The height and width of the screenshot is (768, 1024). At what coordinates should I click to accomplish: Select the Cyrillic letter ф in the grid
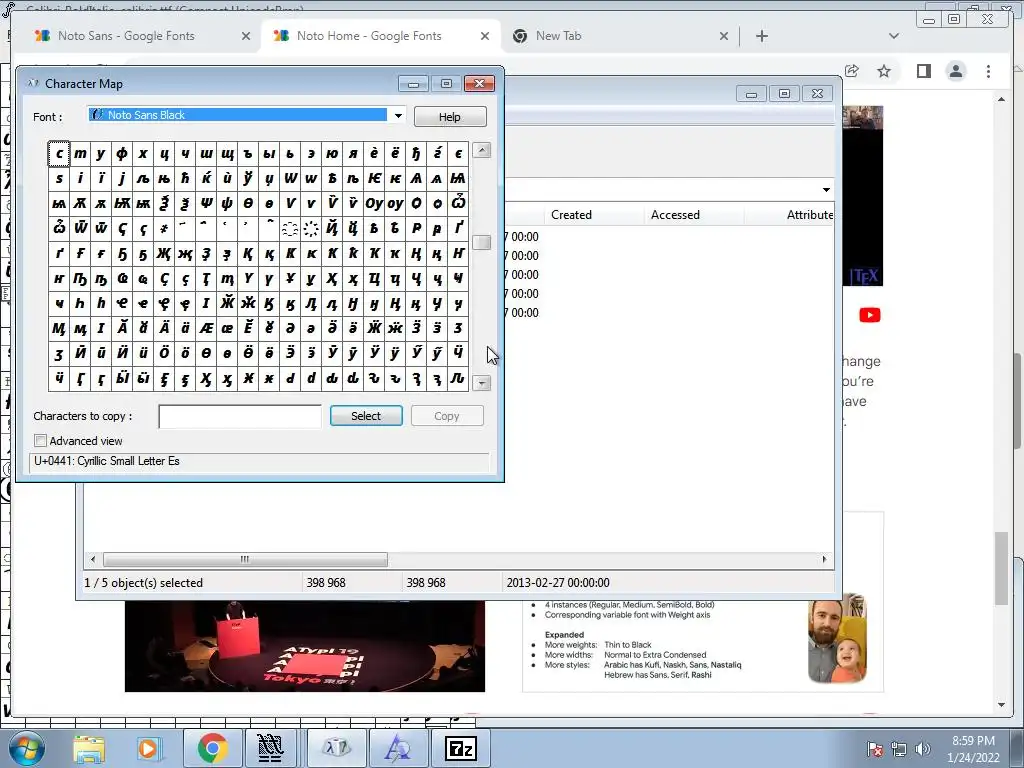coord(121,153)
